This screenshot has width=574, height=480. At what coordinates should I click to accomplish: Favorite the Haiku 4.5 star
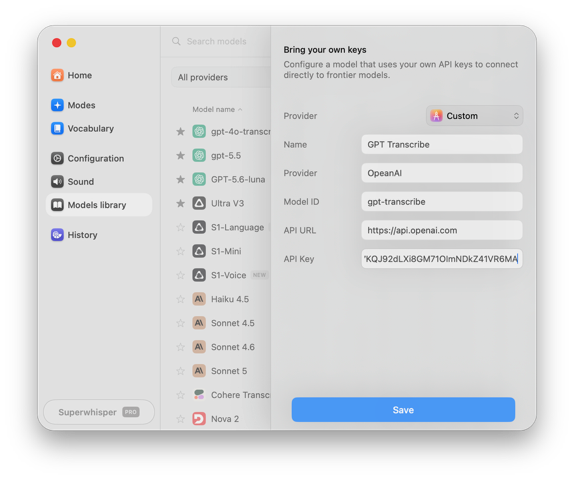click(x=180, y=299)
